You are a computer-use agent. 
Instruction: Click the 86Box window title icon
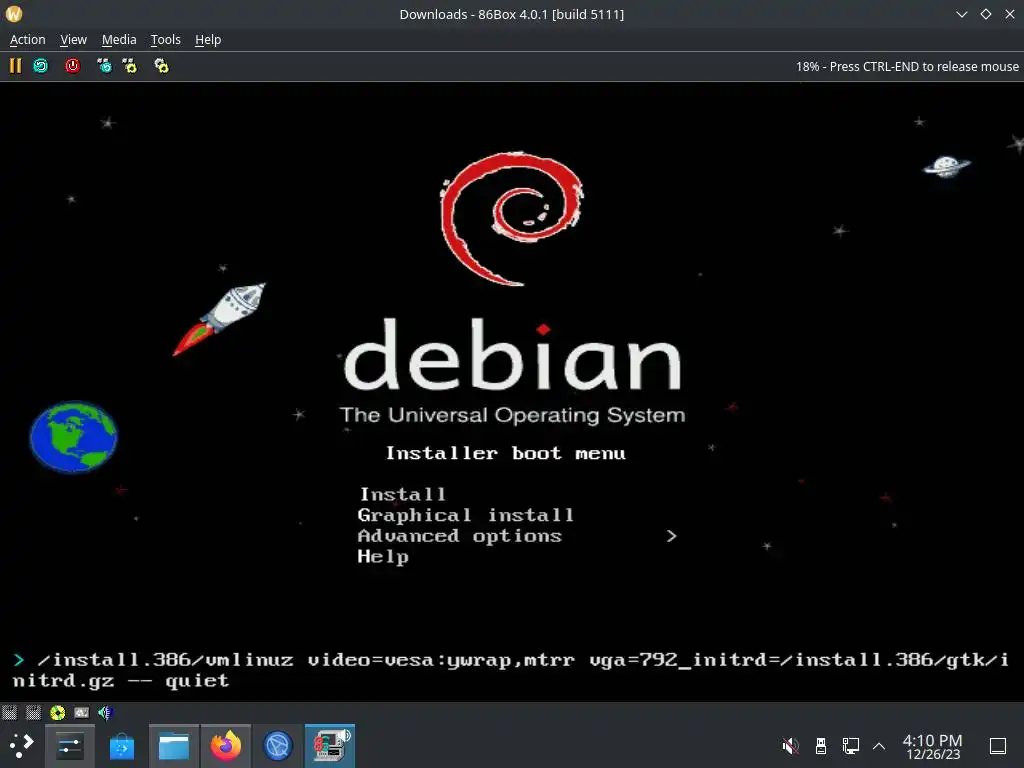coord(14,14)
